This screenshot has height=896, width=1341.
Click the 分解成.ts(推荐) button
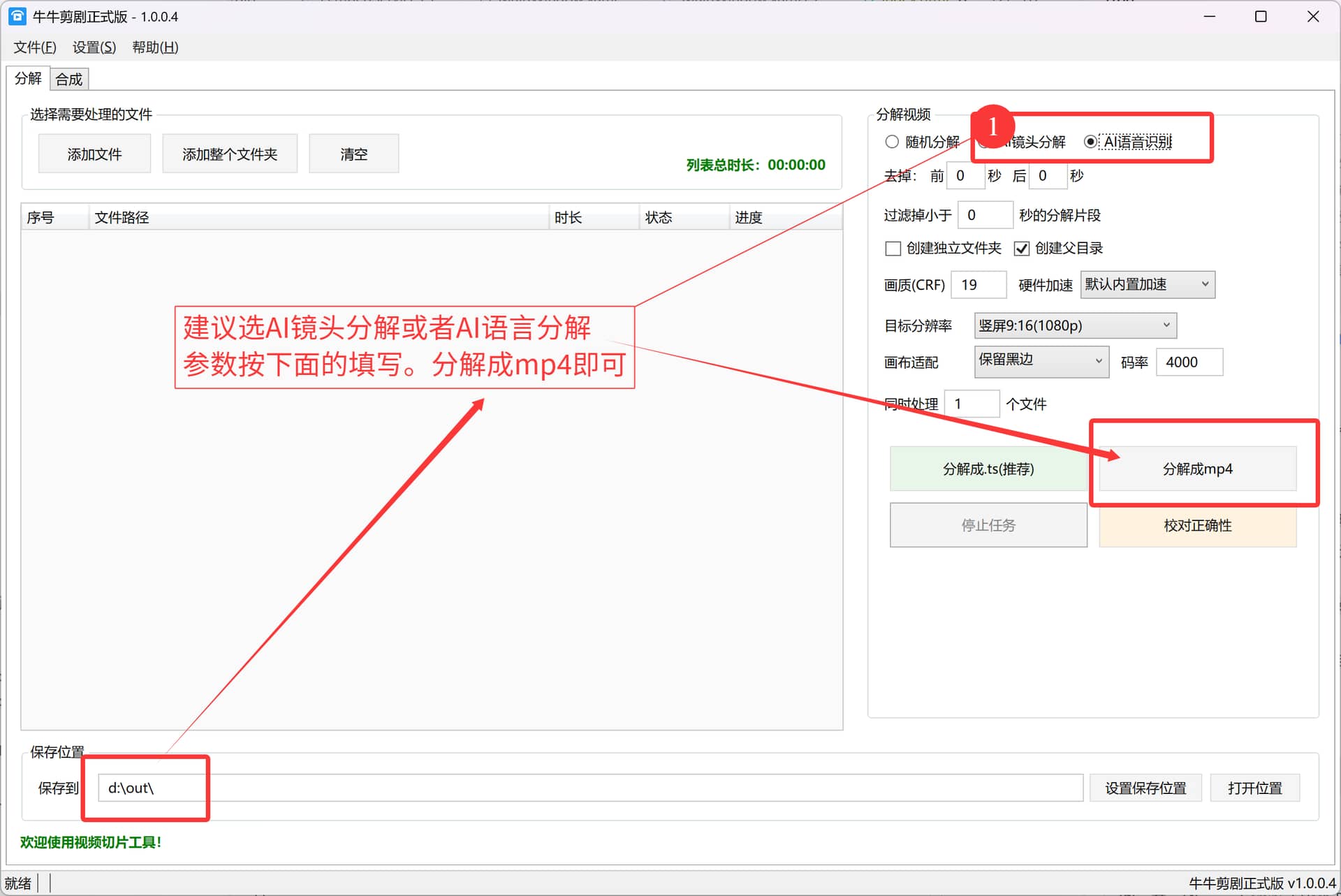[x=988, y=469]
